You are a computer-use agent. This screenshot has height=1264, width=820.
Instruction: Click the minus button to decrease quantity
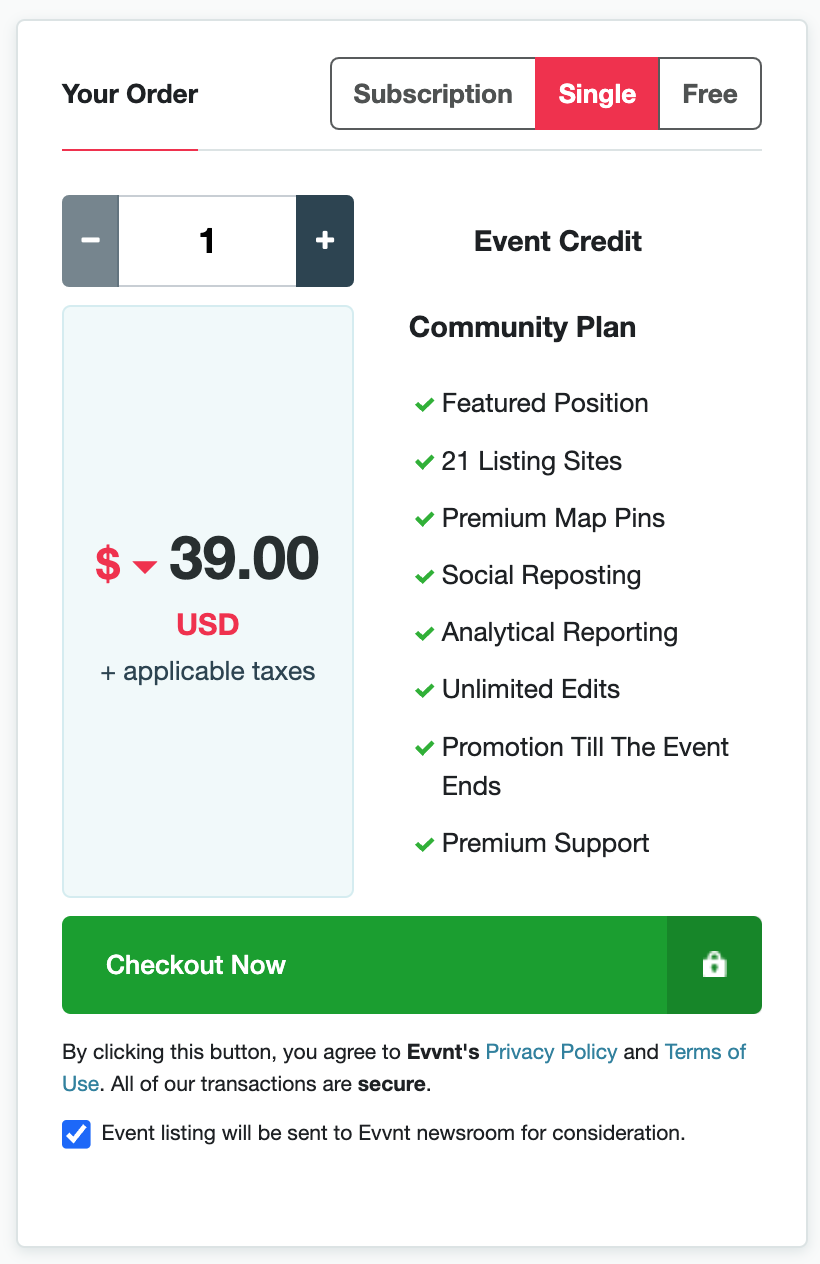(90, 241)
